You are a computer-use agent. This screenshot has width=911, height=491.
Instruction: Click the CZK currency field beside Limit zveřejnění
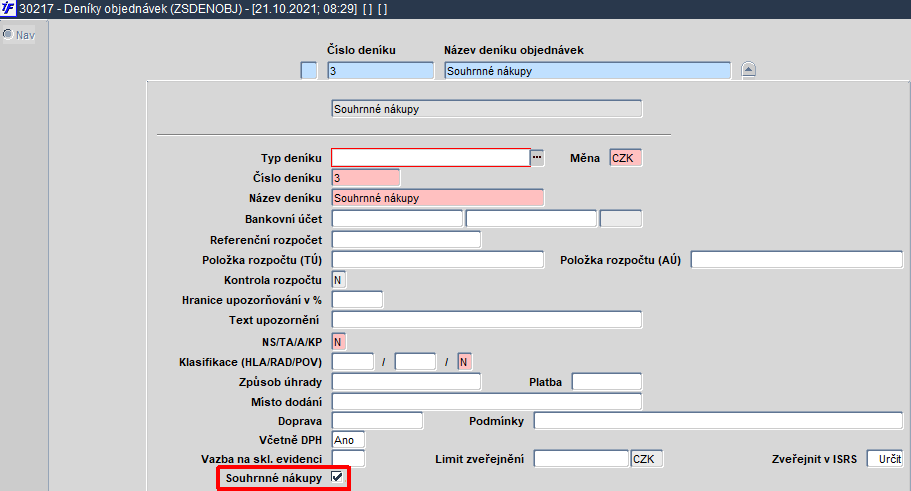pyautogui.click(x=647, y=458)
